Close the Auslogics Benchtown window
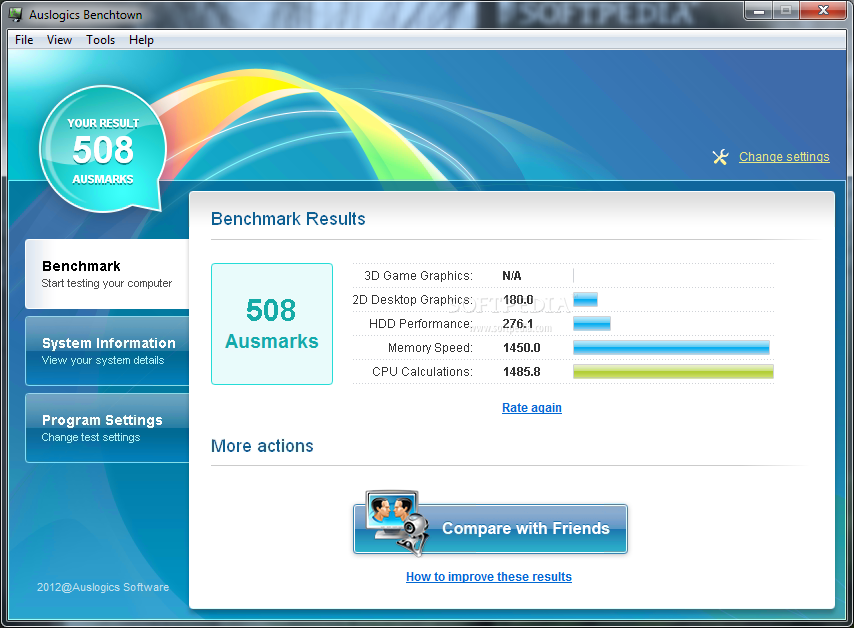 coord(824,10)
